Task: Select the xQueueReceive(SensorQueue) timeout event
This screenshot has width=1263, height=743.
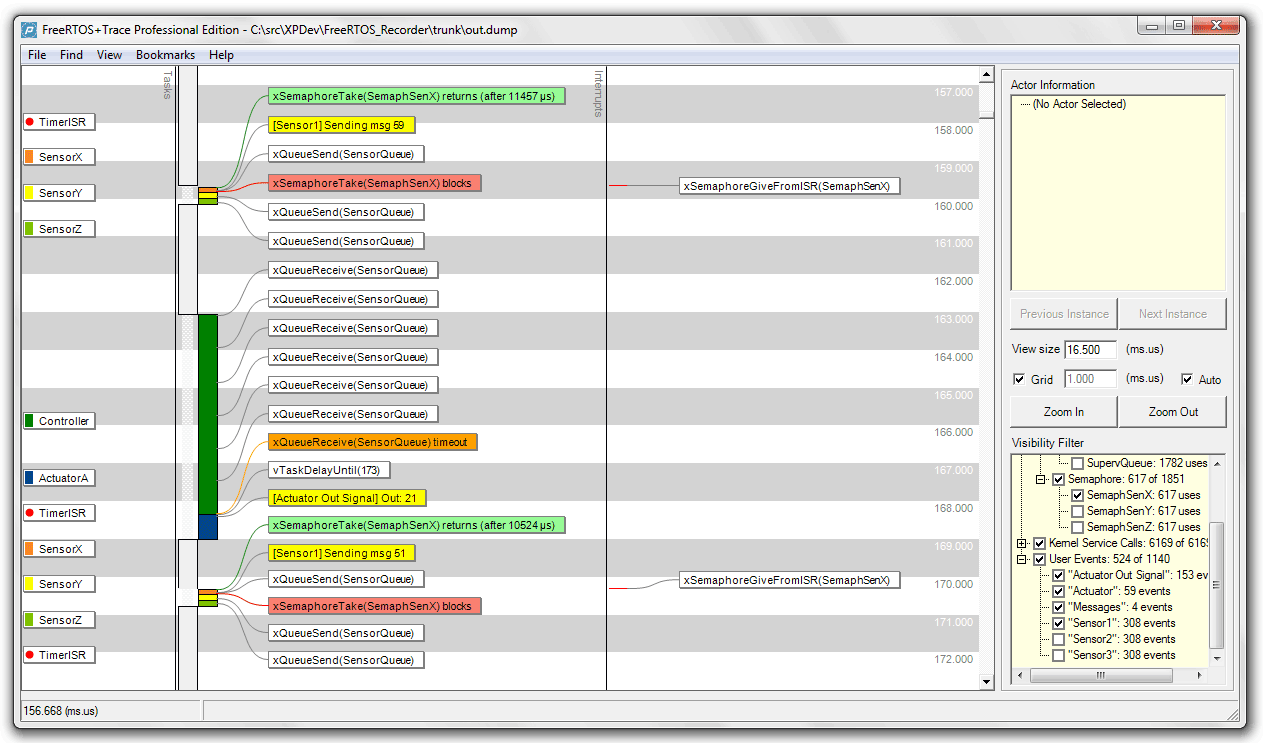Action: pyautogui.click(x=372, y=442)
